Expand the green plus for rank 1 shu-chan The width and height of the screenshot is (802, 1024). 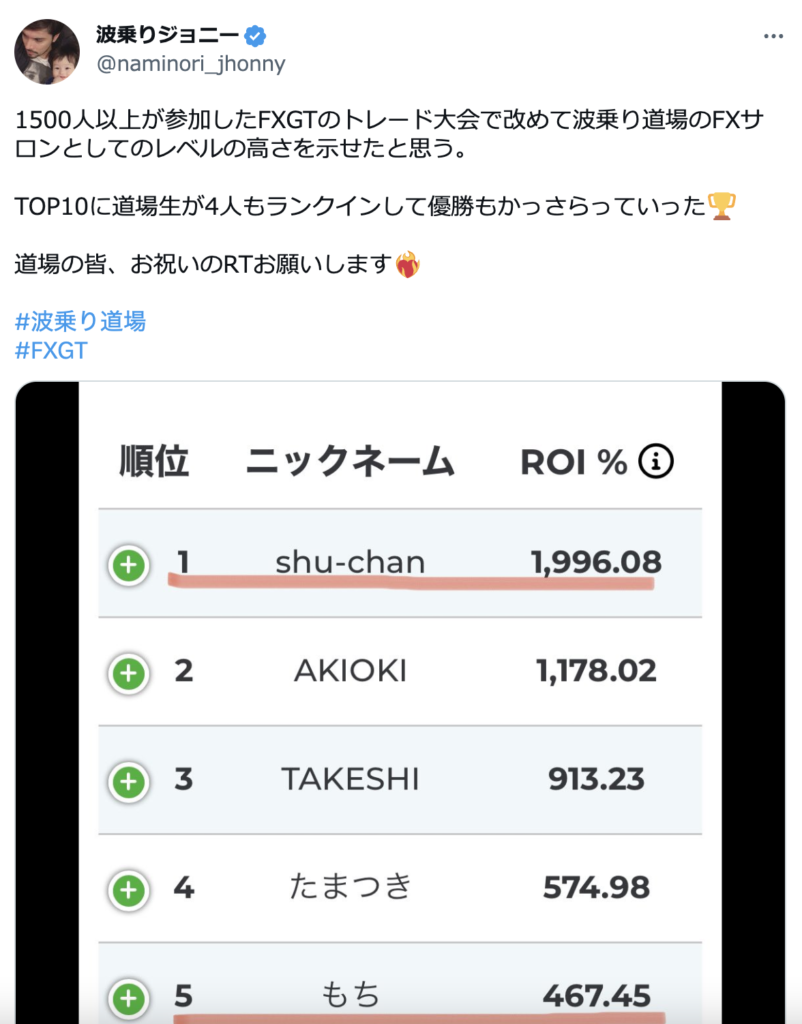click(x=129, y=565)
